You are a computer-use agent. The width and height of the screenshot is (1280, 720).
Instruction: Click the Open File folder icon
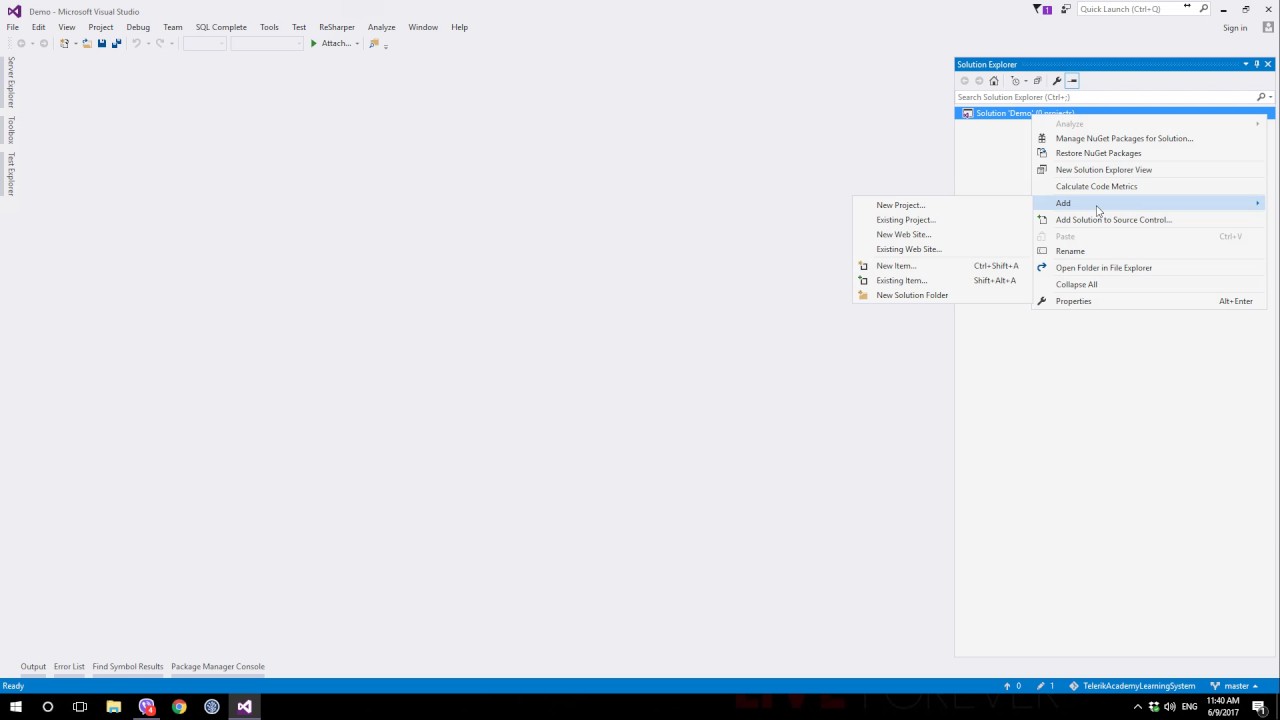pos(87,43)
